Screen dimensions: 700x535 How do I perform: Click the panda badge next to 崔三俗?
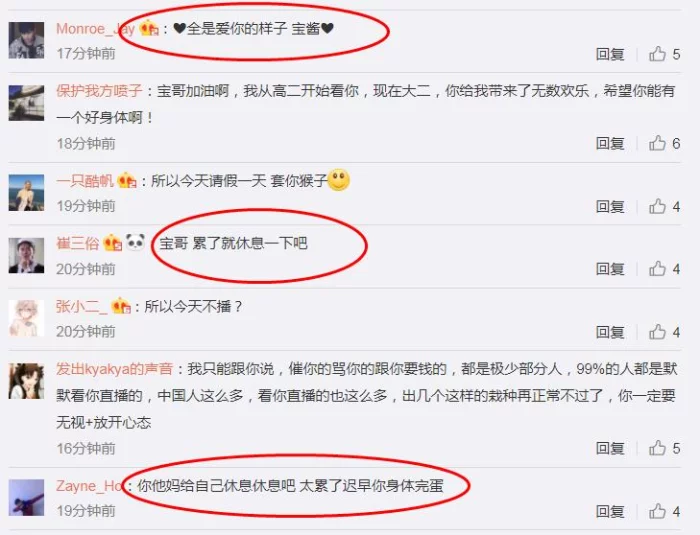click(135, 242)
